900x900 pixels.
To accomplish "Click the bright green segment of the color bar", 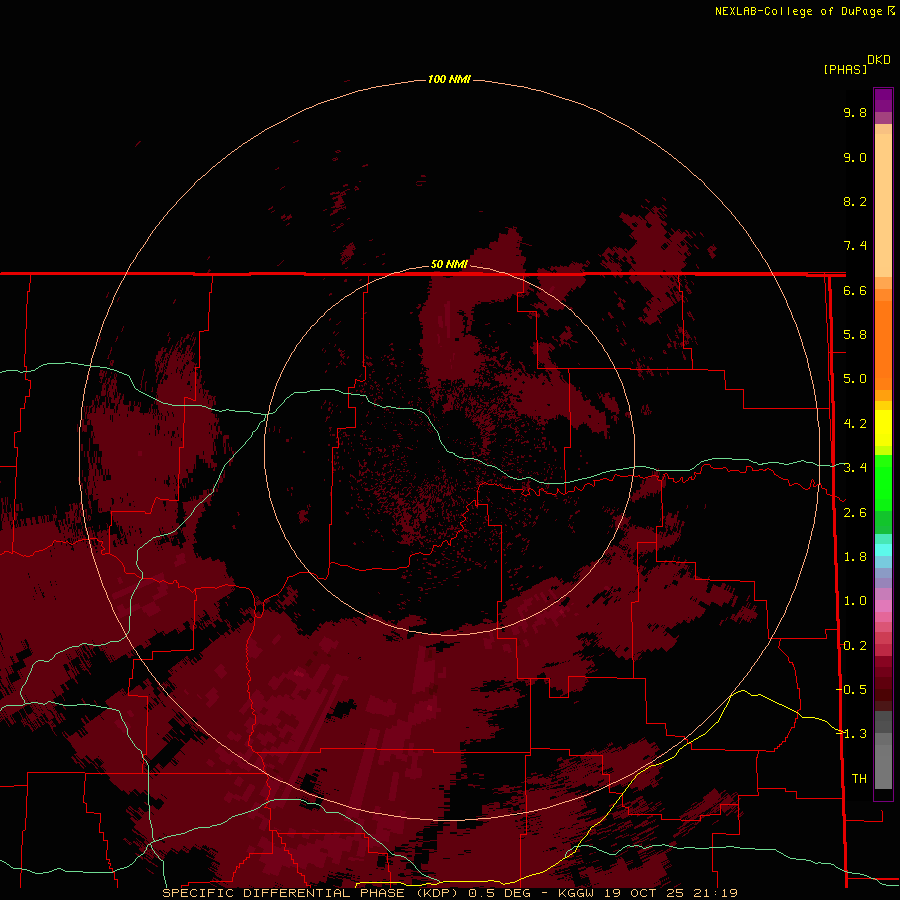I will (x=883, y=483).
